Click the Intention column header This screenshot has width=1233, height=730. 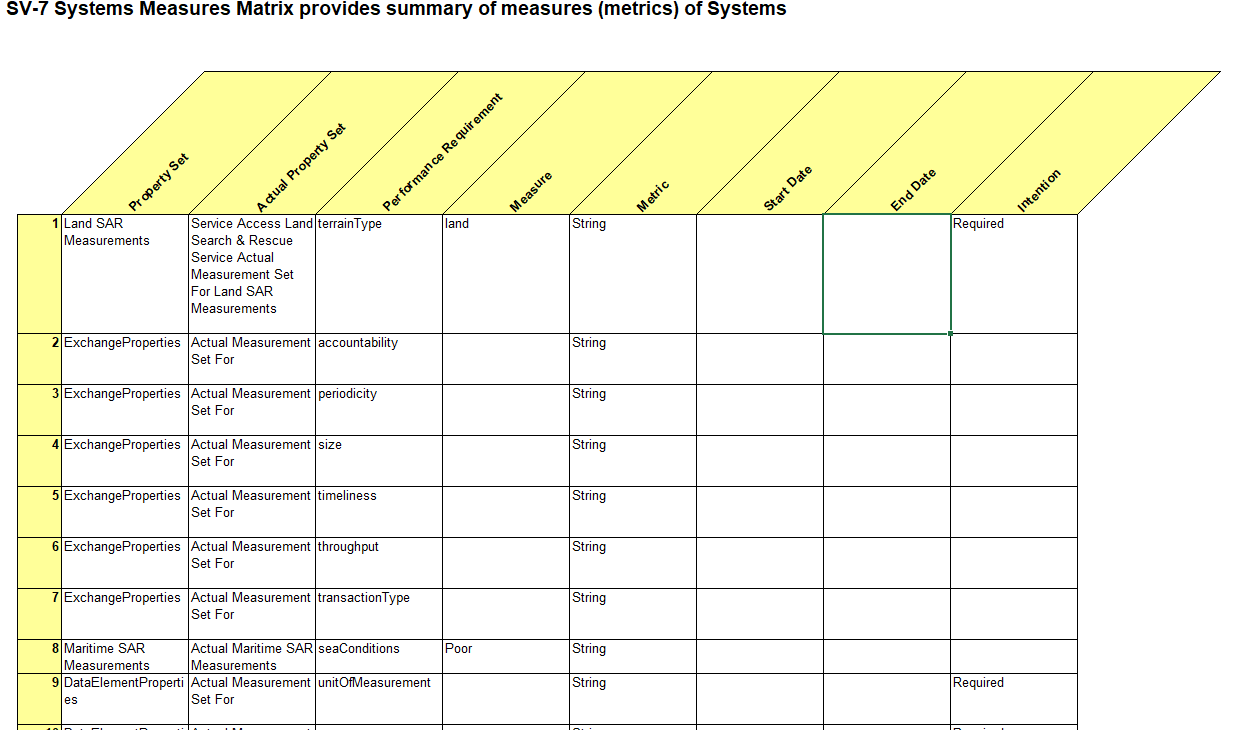pos(1039,191)
